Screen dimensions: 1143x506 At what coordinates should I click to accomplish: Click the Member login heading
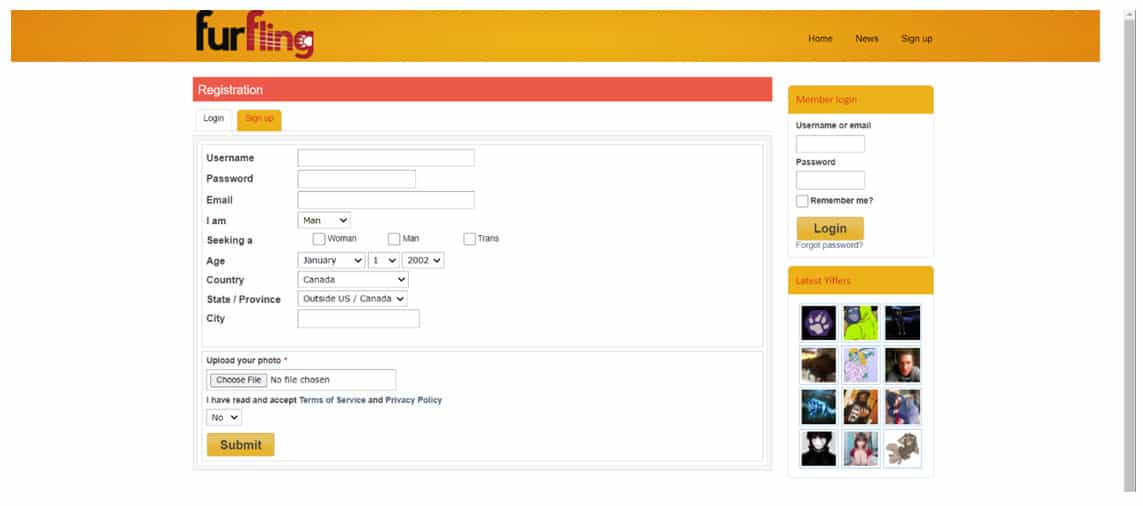click(x=827, y=100)
